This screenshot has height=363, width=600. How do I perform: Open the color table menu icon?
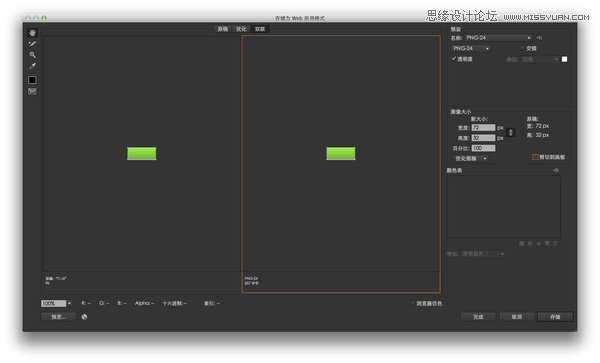point(556,170)
